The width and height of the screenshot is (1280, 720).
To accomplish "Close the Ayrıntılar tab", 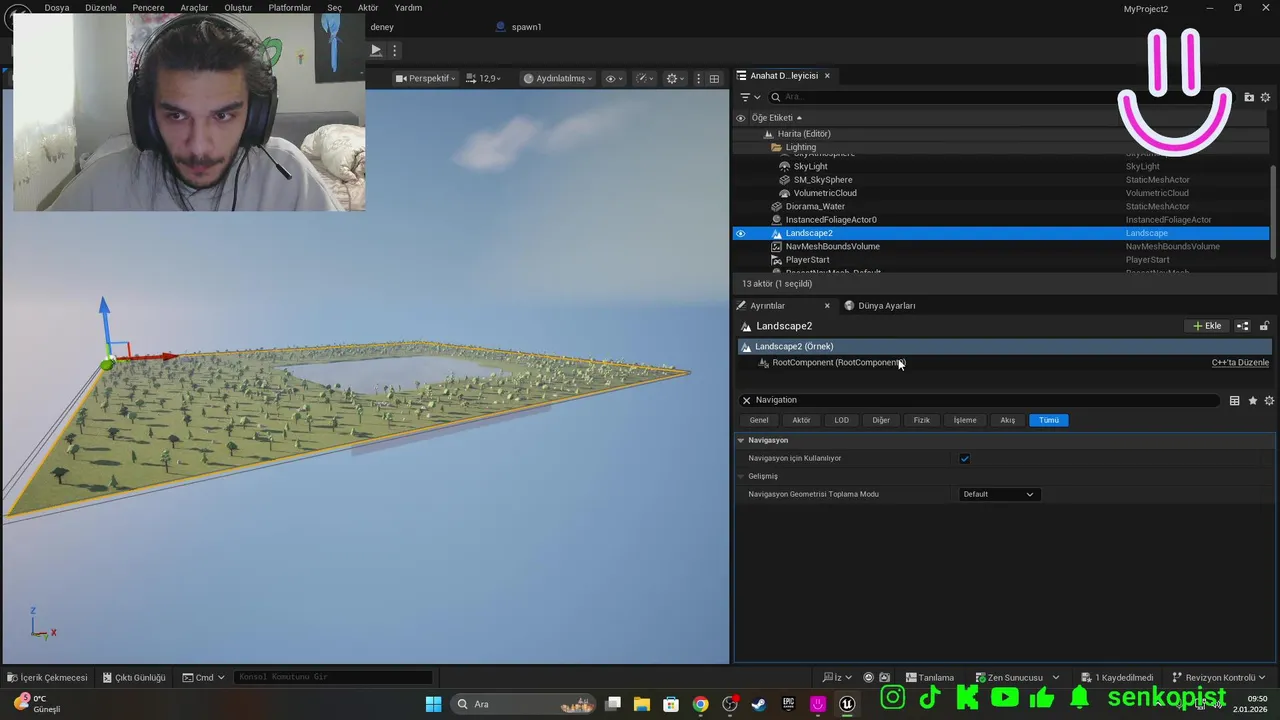I will click(x=827, y=306).
